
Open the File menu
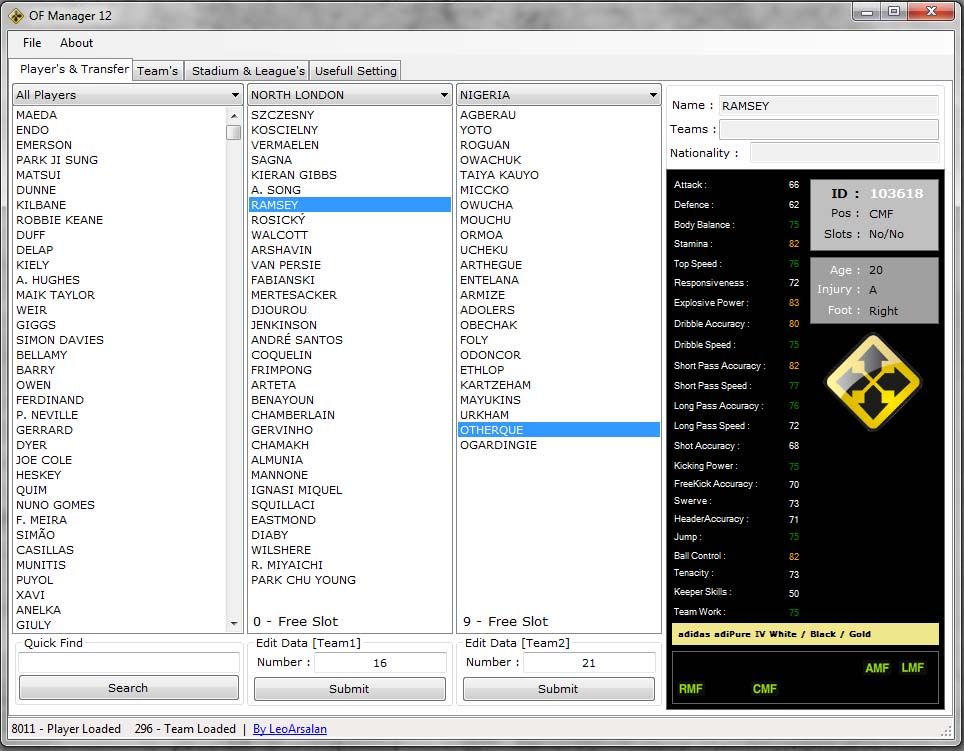click(x=32, y=43)
